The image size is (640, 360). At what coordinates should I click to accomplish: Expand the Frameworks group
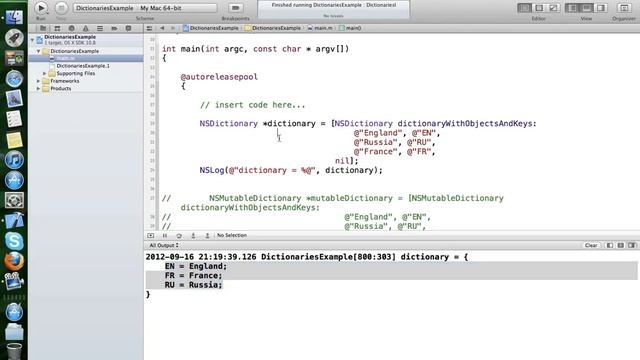click(38, 81)
